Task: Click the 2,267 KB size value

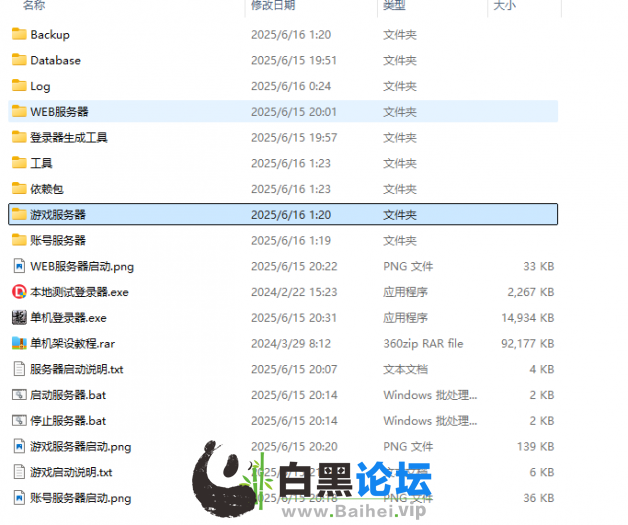Action: pos(531,292)
